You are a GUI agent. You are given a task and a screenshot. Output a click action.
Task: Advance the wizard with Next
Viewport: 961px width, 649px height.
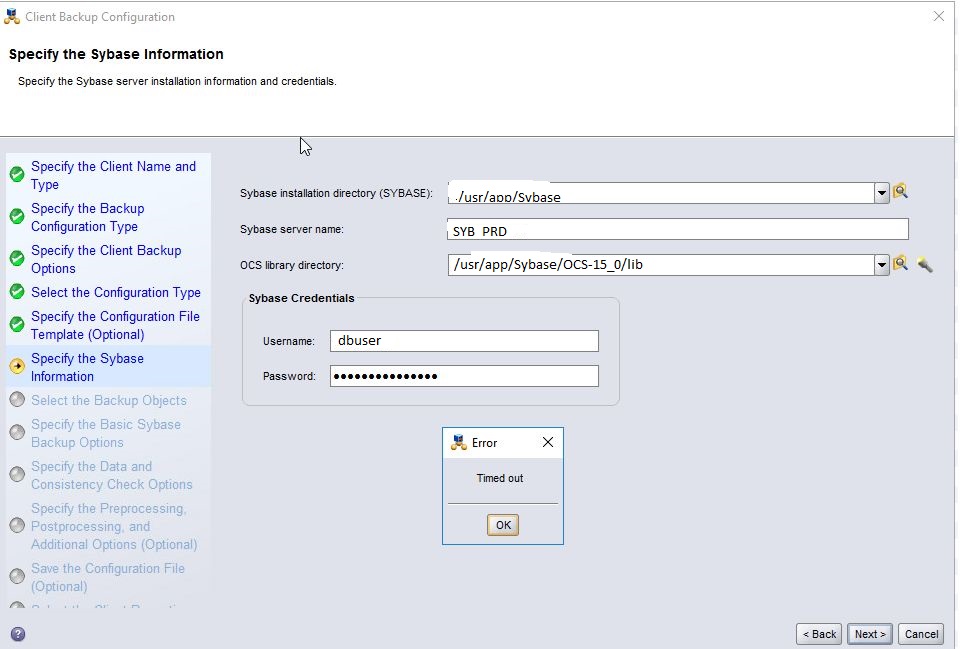click(868, 633)
